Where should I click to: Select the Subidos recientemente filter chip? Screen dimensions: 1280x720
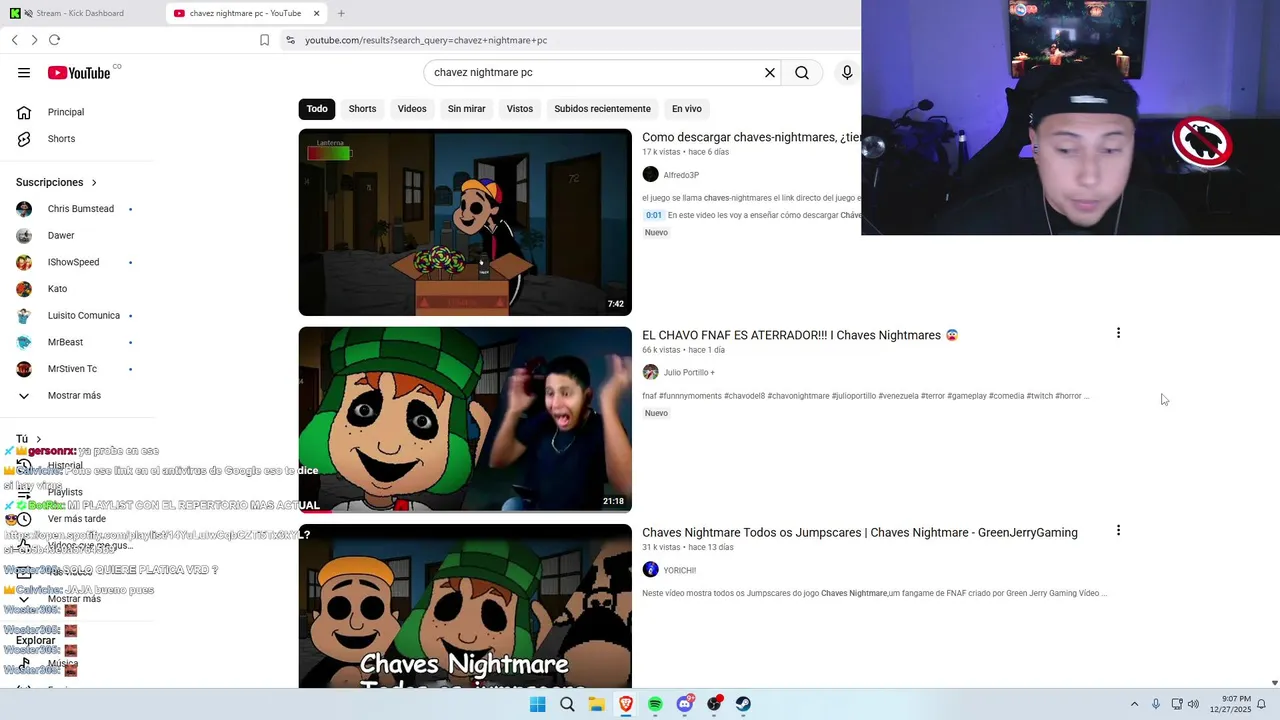click(x=602, y=109)
